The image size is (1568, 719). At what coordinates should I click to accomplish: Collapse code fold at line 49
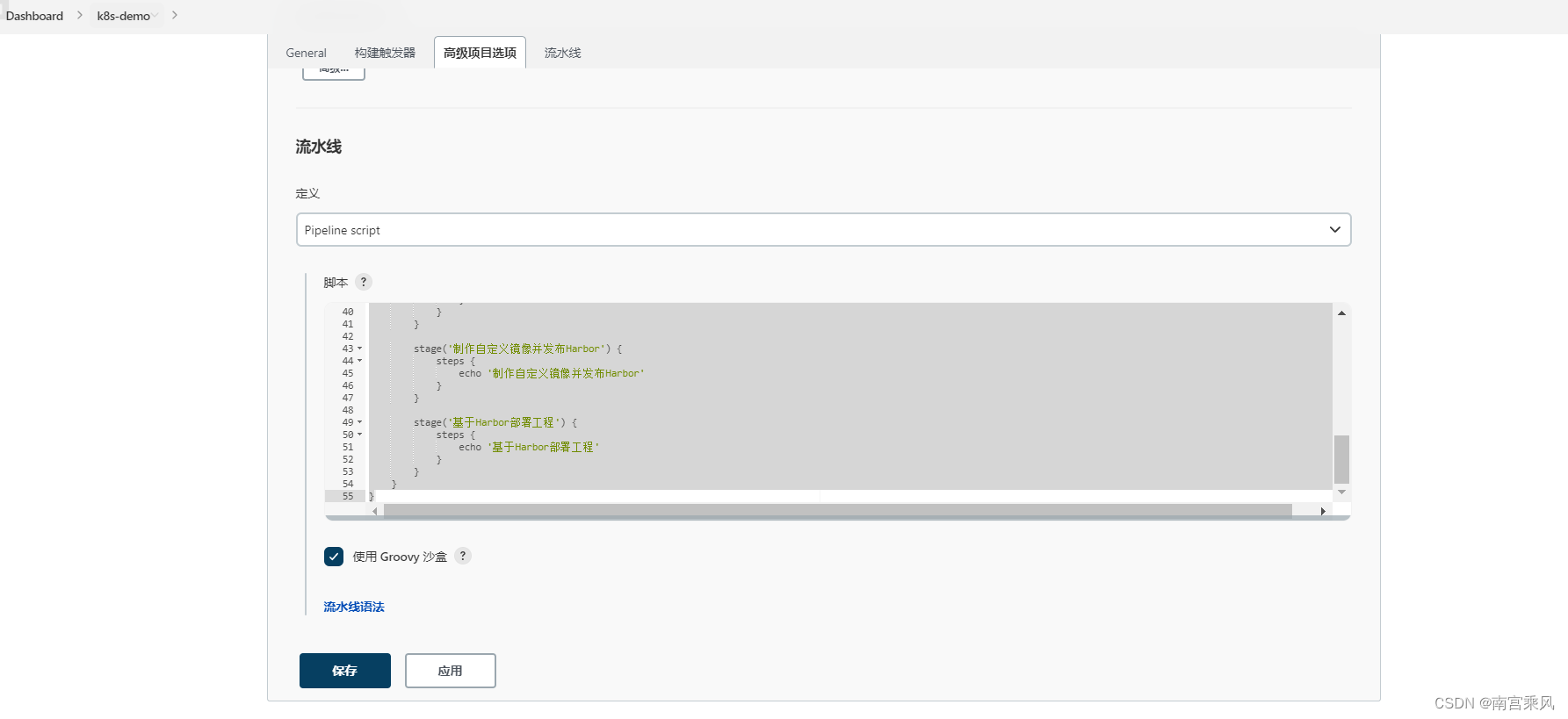click(x=359, y=422)
